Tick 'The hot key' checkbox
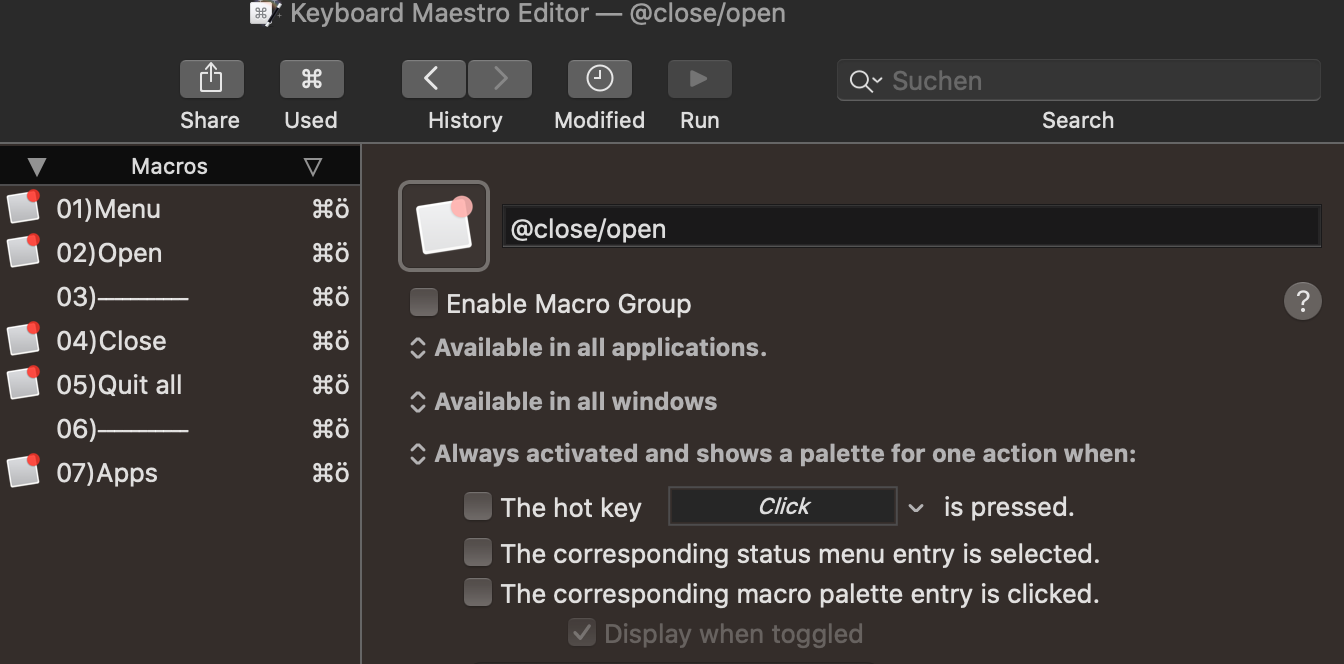This screenshot has height=664, width=1344. pyautogui.click(x=478, y=506)
